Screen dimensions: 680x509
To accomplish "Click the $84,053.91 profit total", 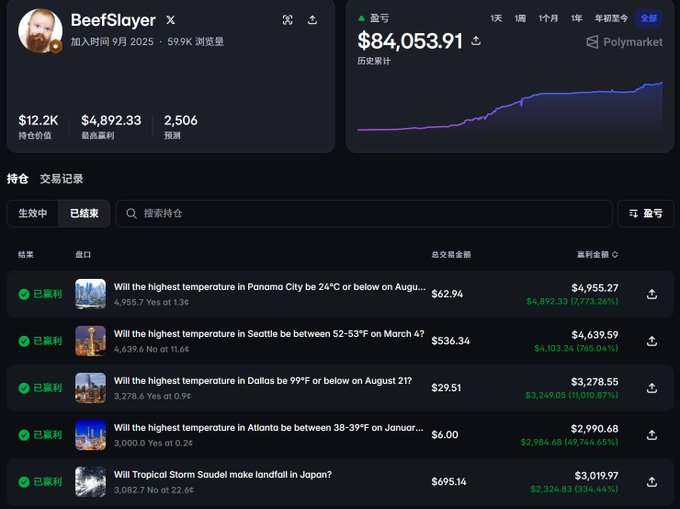I will (410, 41).
